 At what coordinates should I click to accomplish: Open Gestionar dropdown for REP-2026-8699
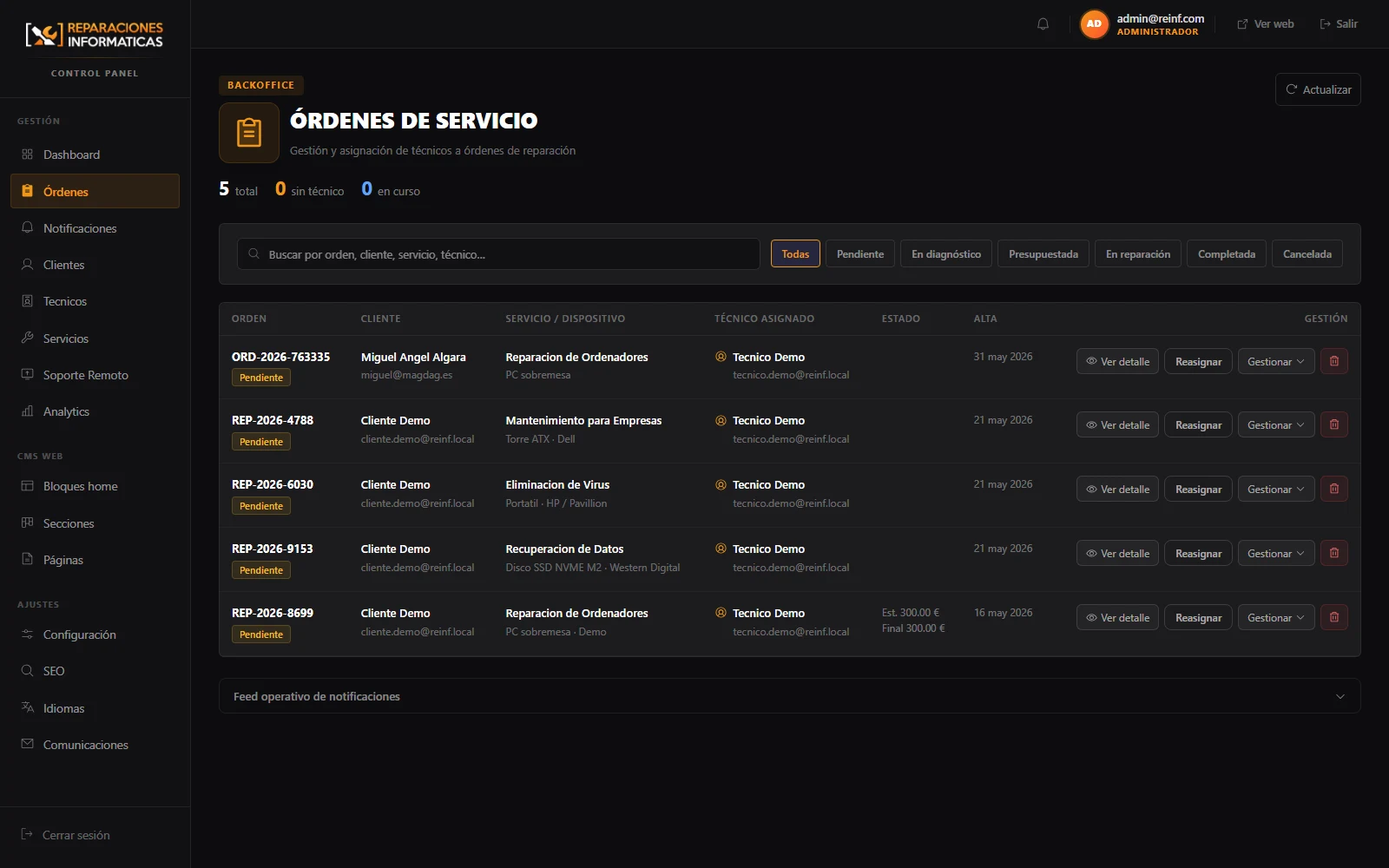point(1276,617)
